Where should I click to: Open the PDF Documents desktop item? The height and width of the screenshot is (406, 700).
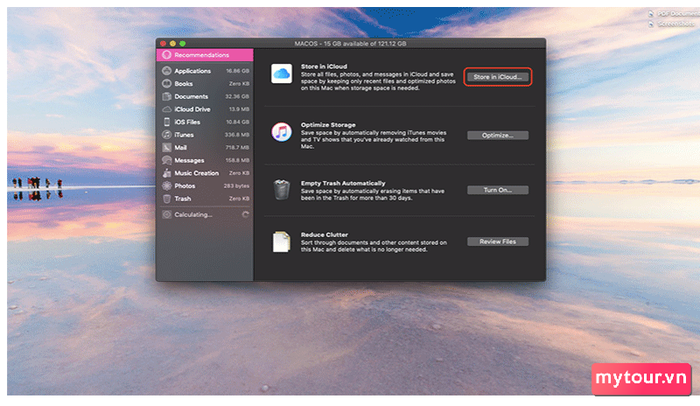[x=674, y=14]
